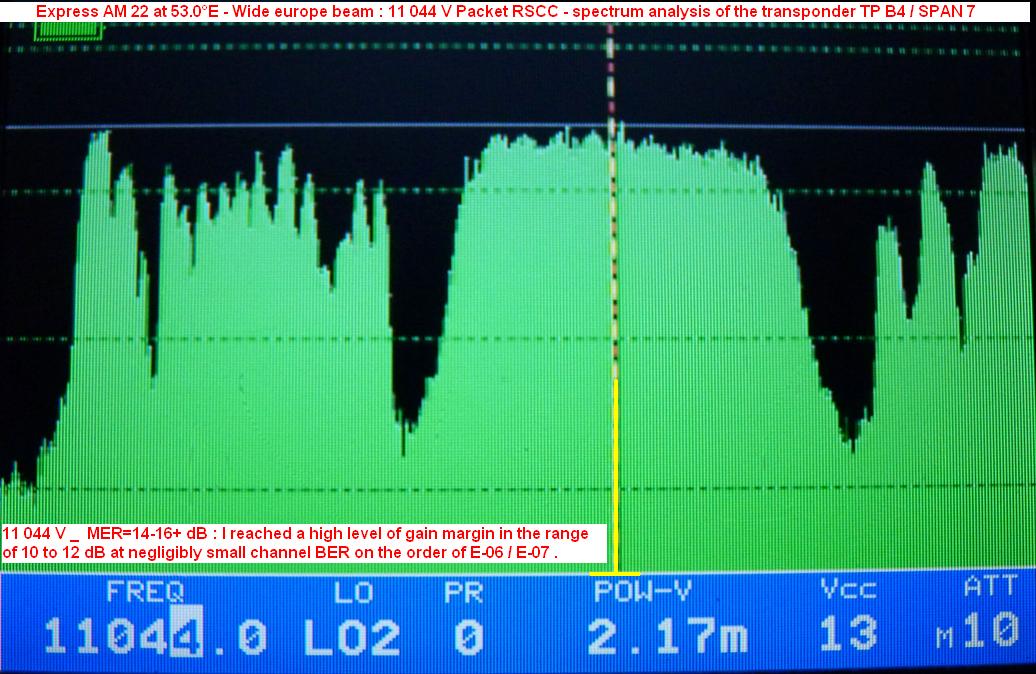Viewport: 1036px width, 674px height.
Task: Select the Vcc value 13
Action: 848,636
